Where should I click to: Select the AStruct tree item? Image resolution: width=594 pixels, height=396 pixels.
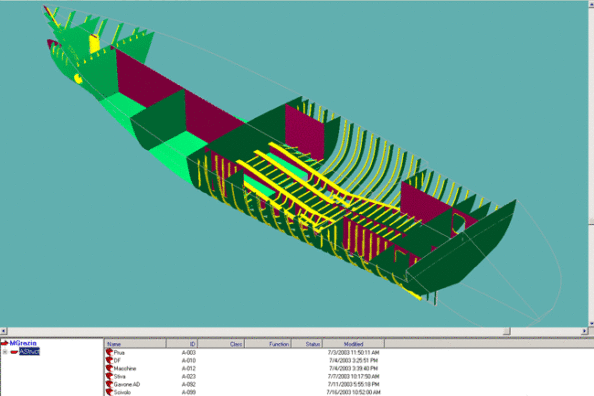[x=29, y=352]
